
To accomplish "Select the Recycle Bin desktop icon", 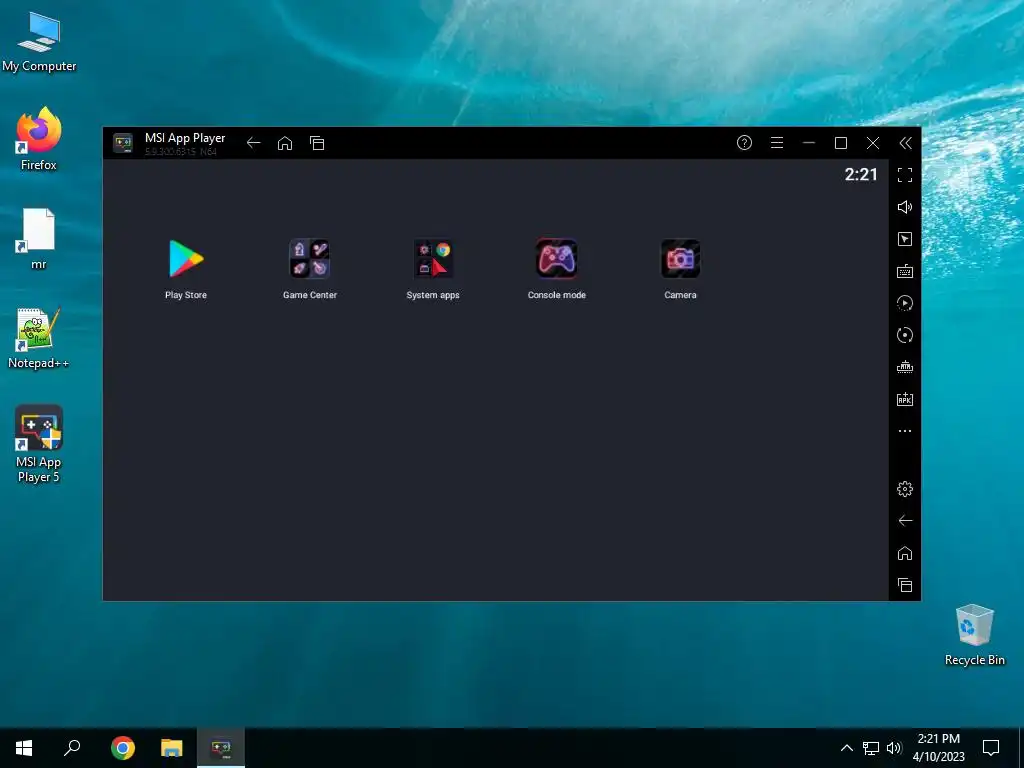I will [x=974, y=635].
